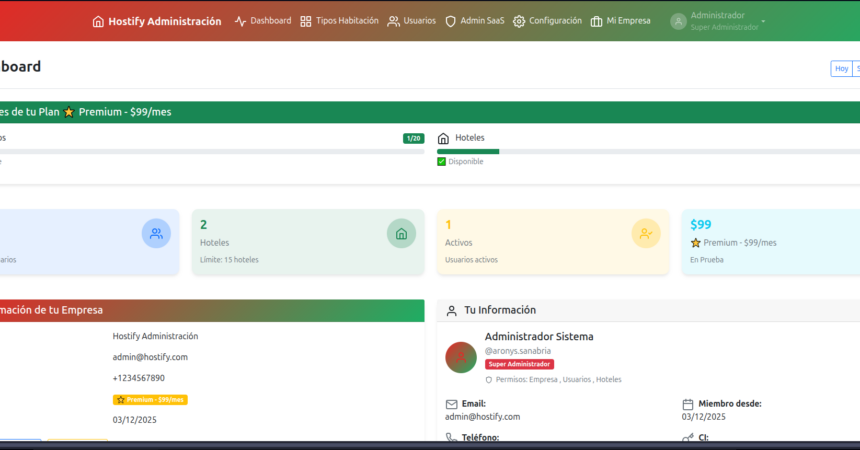Open Tipos Habitación in the navbar
The width and height of the screenshot is (860, 450).
click(x=340, y=21)
